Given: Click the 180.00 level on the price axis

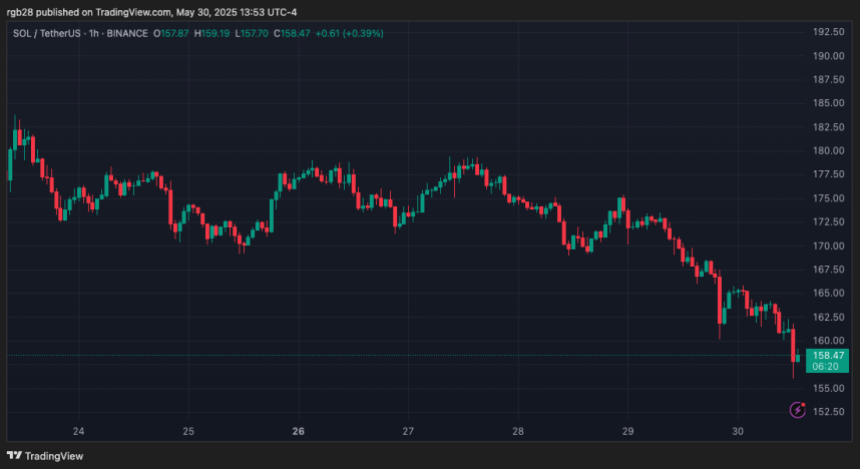Looking at the screenshot, I should 829,151.
